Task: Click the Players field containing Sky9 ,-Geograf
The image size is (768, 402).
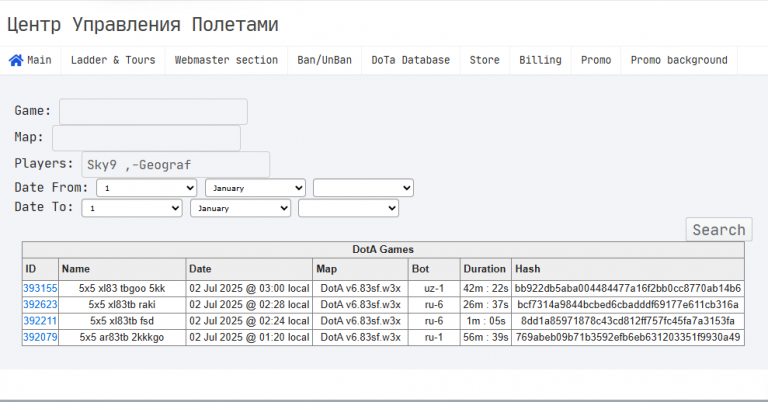Action: (175, 165)
